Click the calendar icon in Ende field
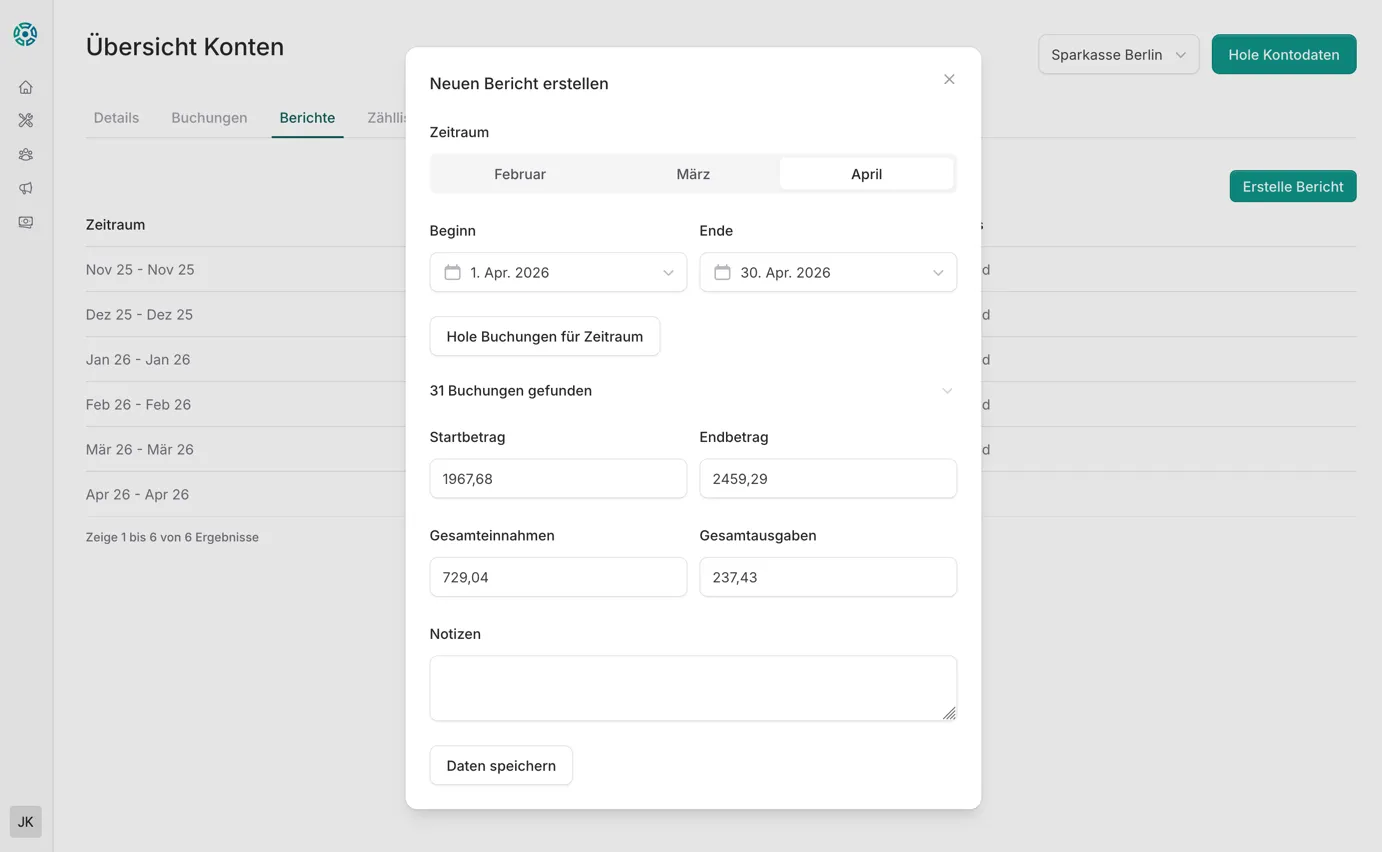 (x=722, y=272)
